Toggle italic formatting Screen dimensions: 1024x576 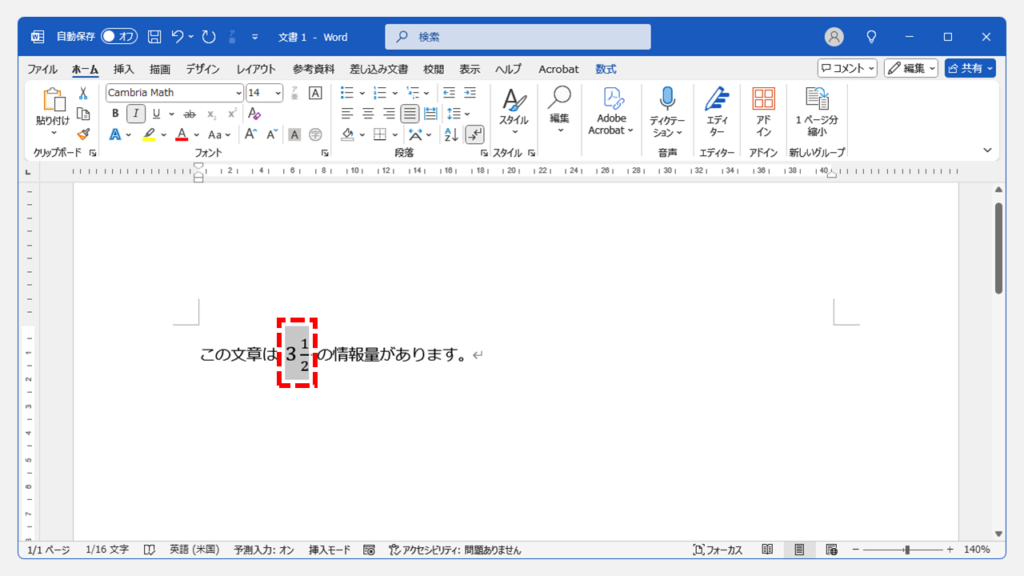(x=136, y=114)
